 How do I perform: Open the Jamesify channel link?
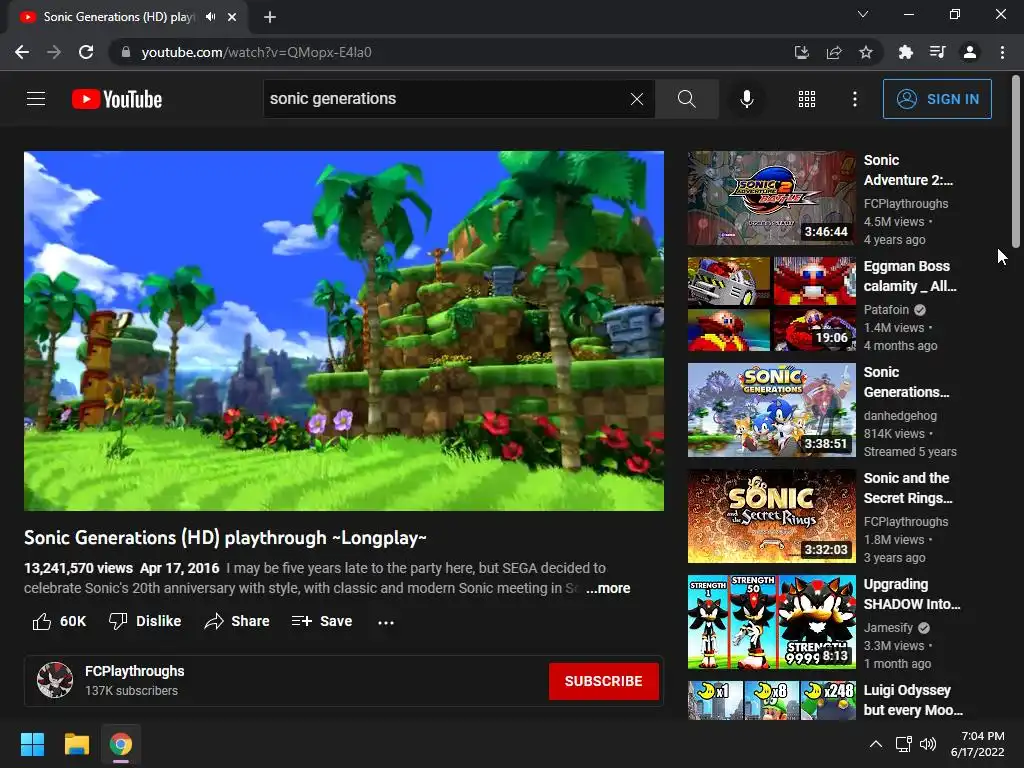(x=888, y=628)
